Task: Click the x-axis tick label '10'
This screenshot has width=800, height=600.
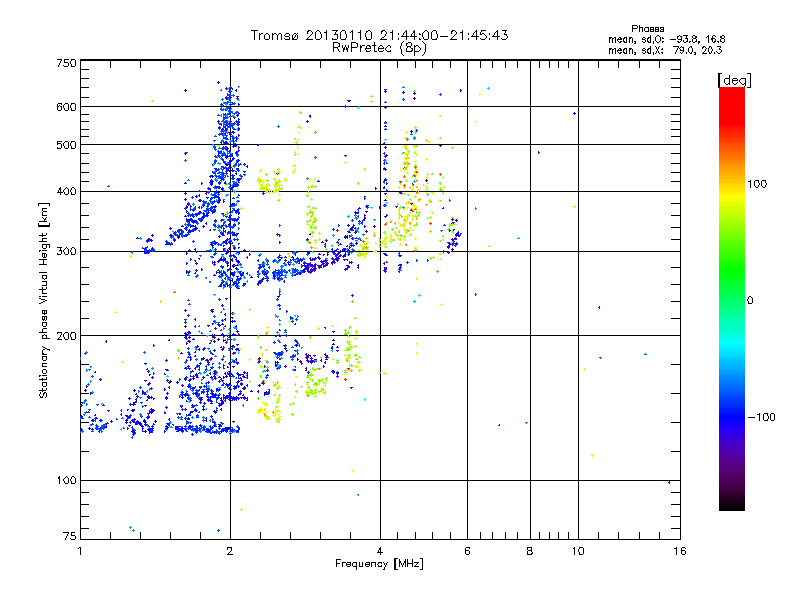Action: [x=578, y=551]
